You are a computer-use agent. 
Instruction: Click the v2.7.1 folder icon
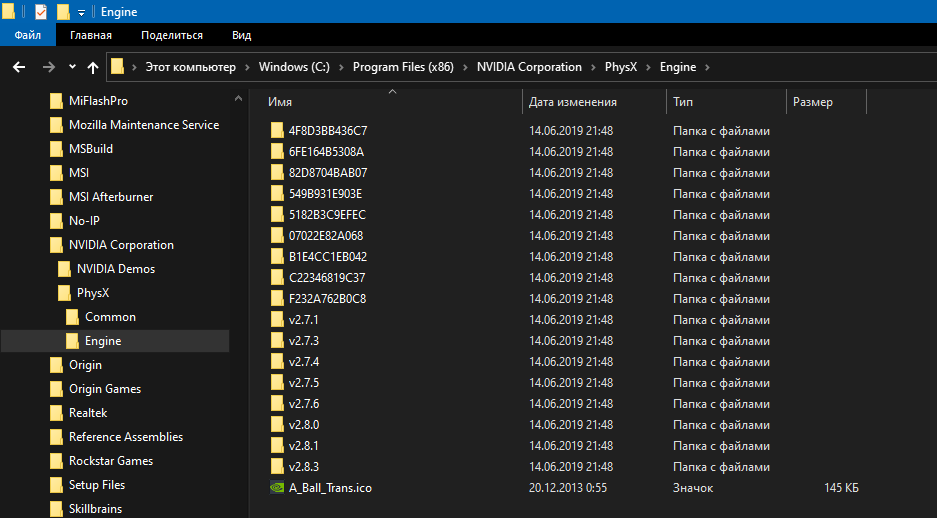tap(277, 319)
